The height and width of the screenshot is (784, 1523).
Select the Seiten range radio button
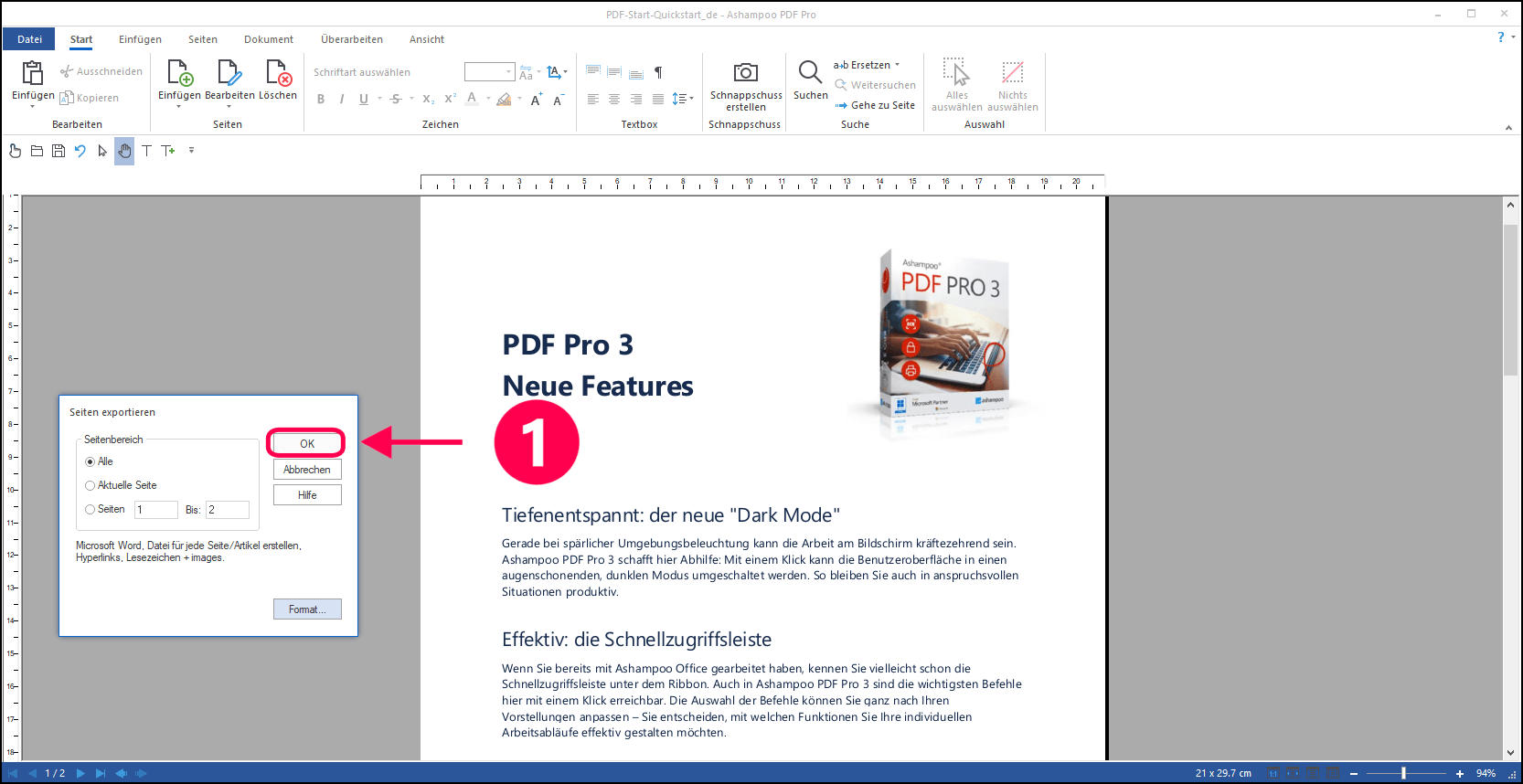click(91, 509)
